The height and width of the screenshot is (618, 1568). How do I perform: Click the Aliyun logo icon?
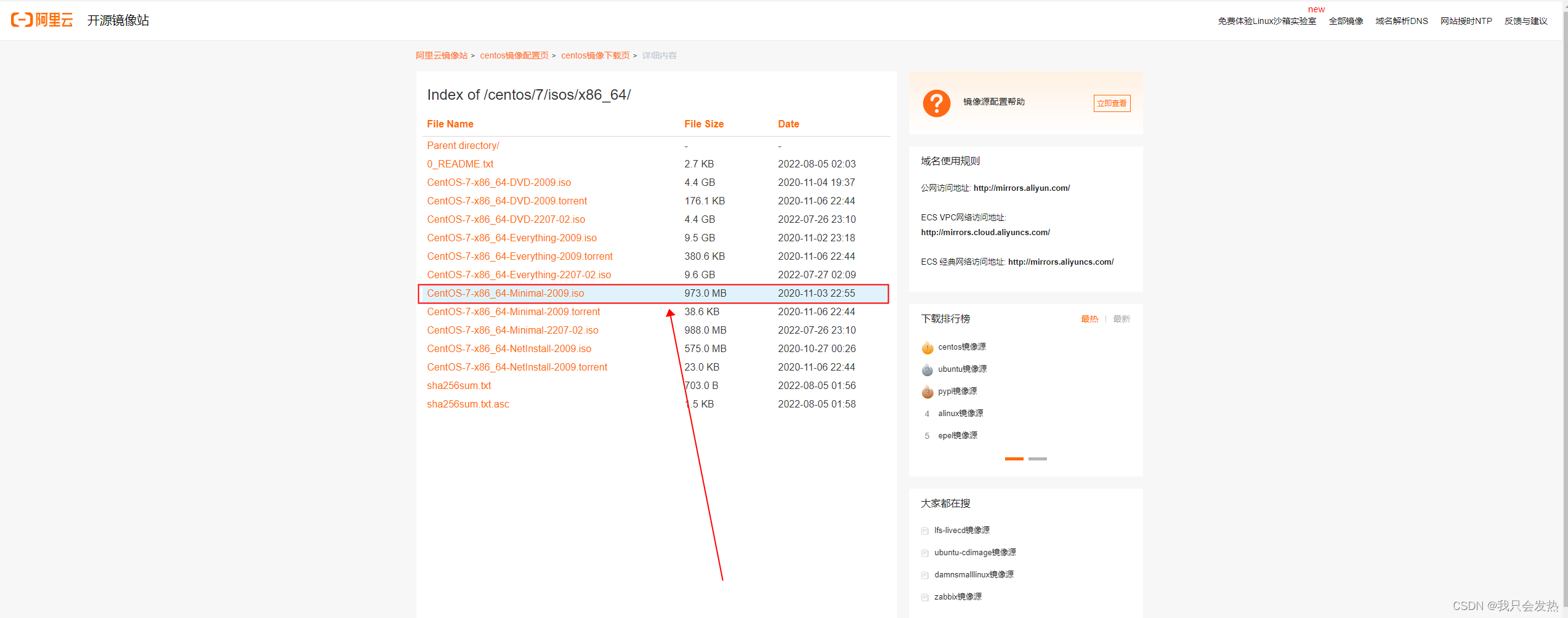click(42, 20)
